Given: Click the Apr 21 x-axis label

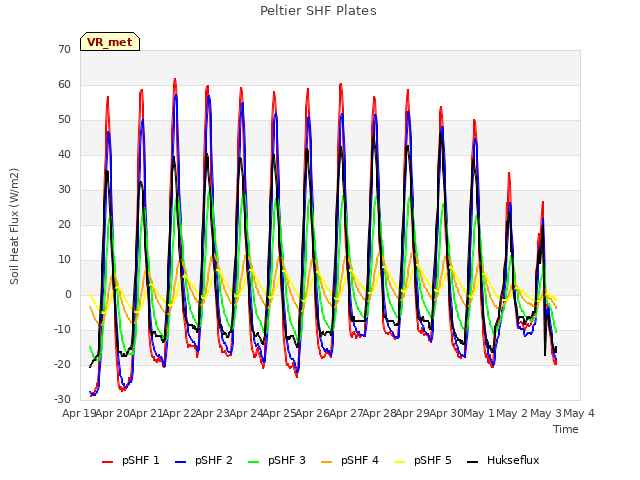Looking at the screenshot, I should click(146, 413).
